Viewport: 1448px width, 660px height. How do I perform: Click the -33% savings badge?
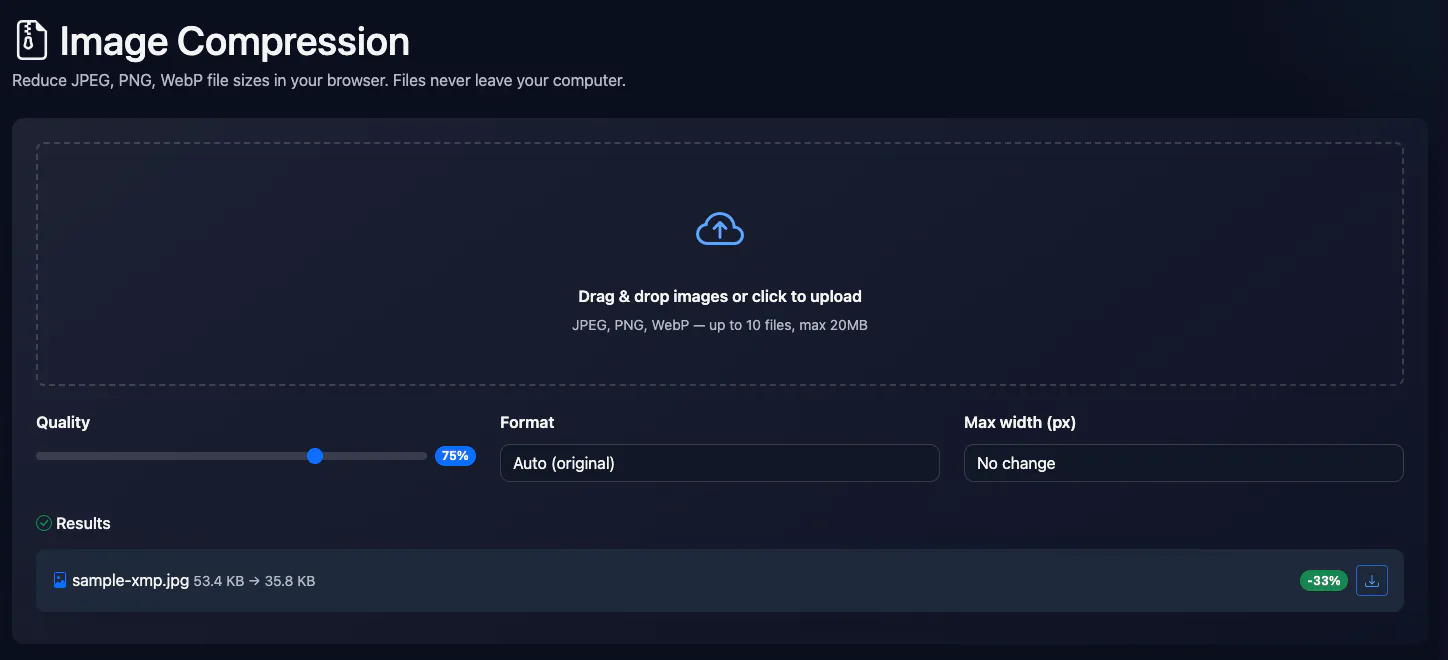coord(1324,580)
